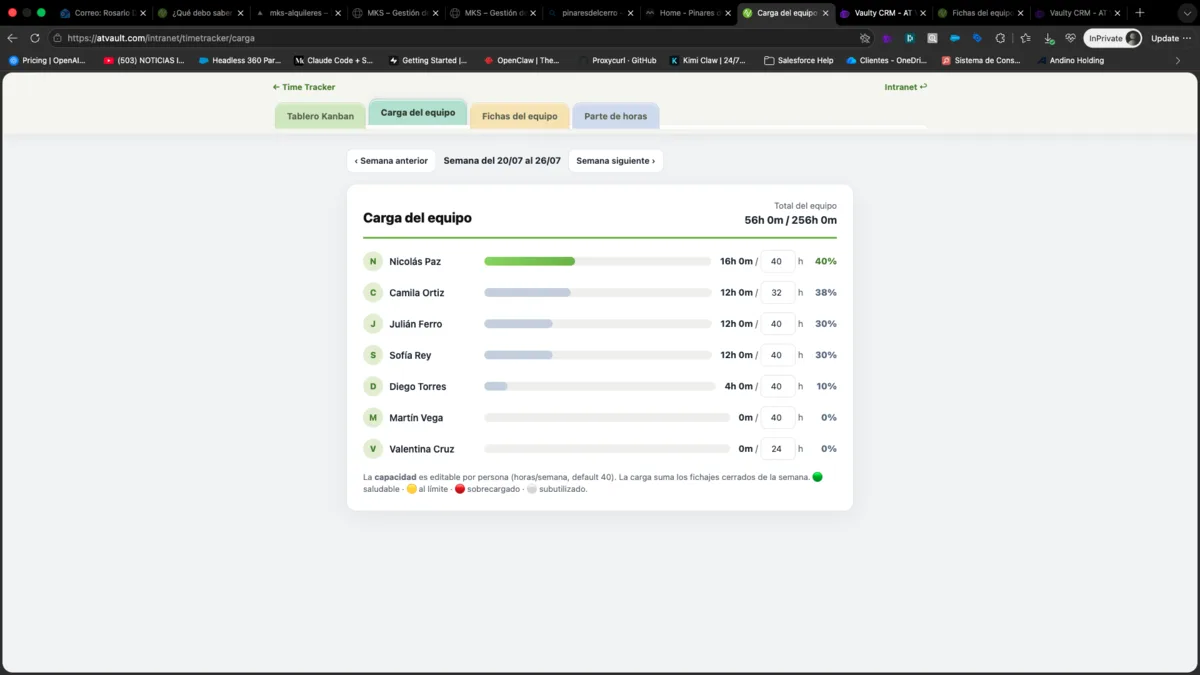Open the browser Extensions puzzle icon
Screen dimensions: 1200x675
point(1000,38)
